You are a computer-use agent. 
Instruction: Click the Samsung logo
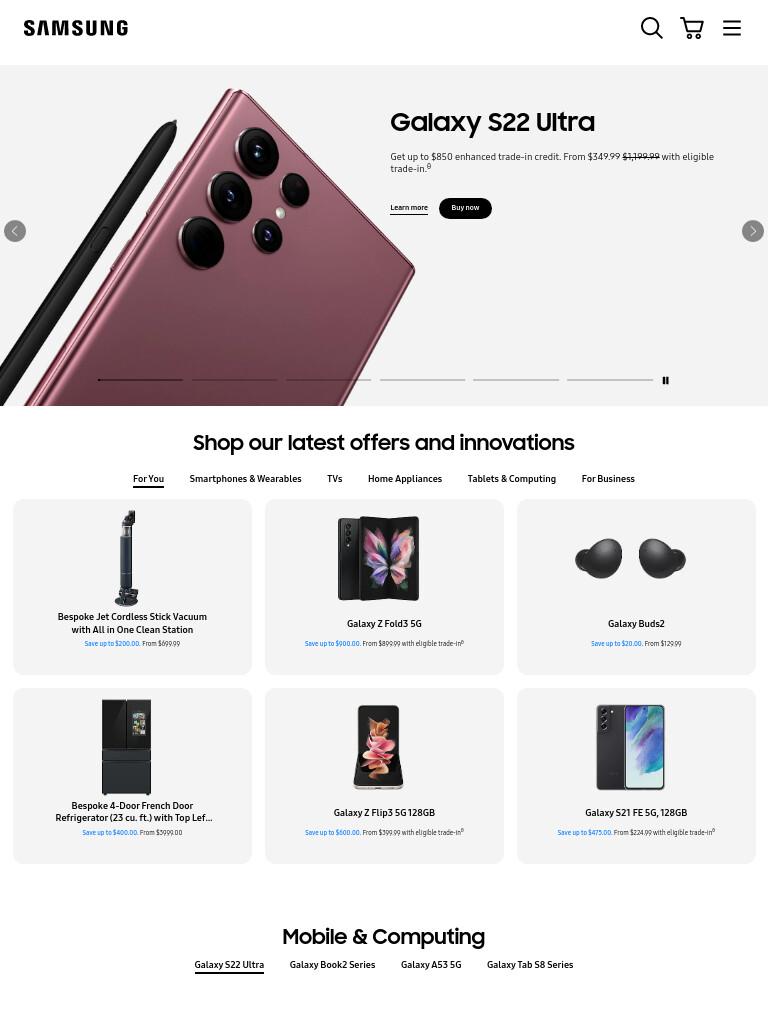click(x=76, y=28)
